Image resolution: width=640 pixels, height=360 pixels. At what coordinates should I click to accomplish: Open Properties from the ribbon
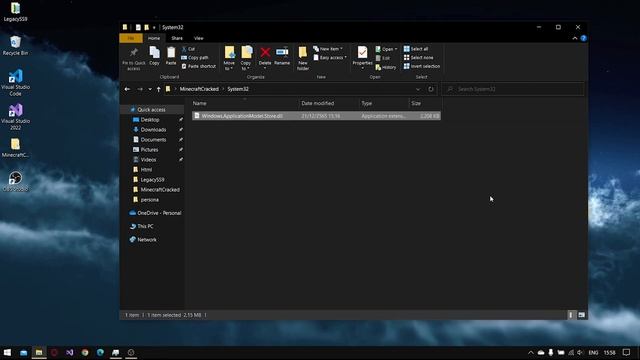[x=362, y=56]
